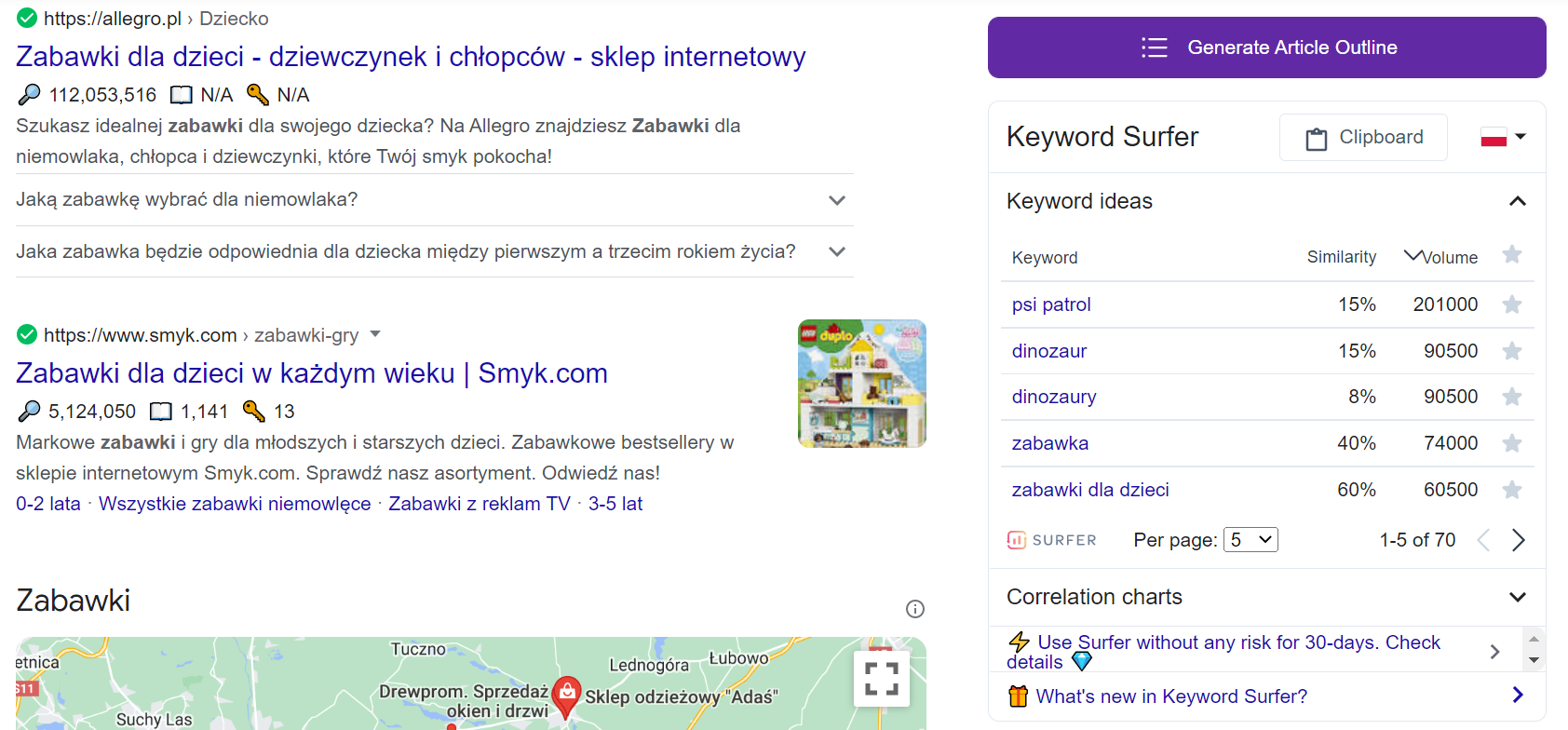Click the Lego Duplo product thumbnail
This screenshot has width=1568, height=730.
tap(862, 384)
